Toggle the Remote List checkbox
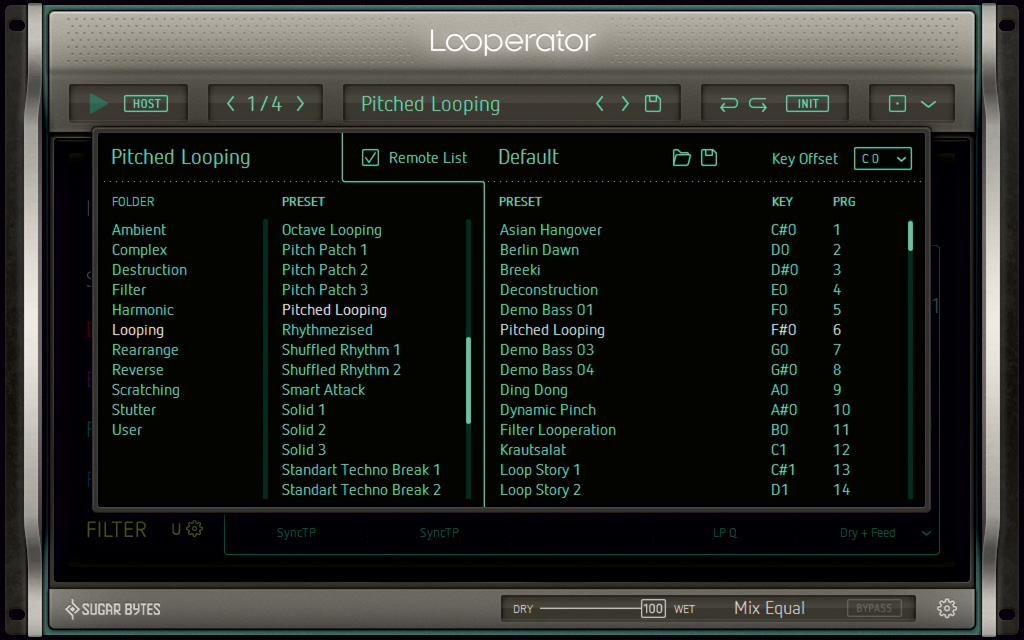 [371, 157]
